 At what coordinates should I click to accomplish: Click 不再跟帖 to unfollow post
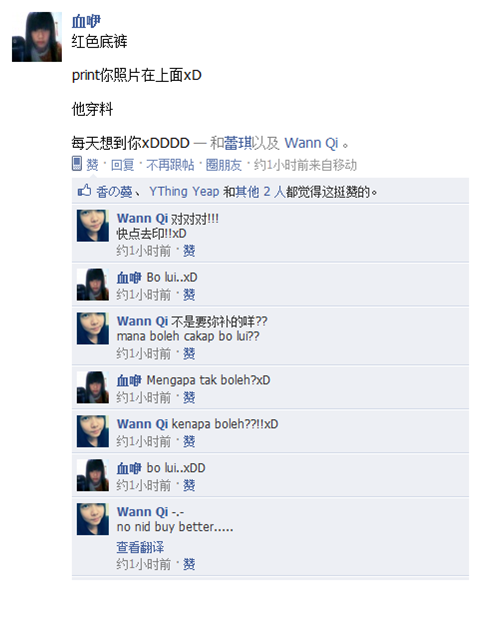tap(170, 164)
